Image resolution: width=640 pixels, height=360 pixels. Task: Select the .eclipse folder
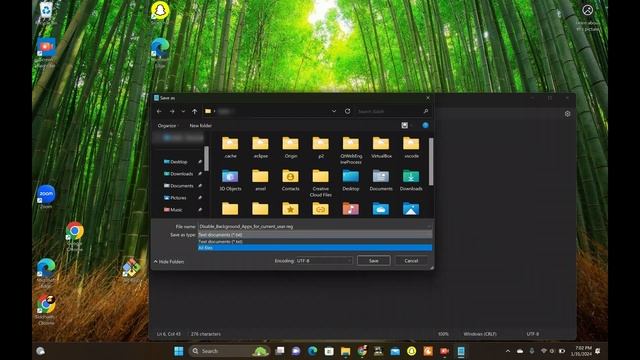(260, 147)
